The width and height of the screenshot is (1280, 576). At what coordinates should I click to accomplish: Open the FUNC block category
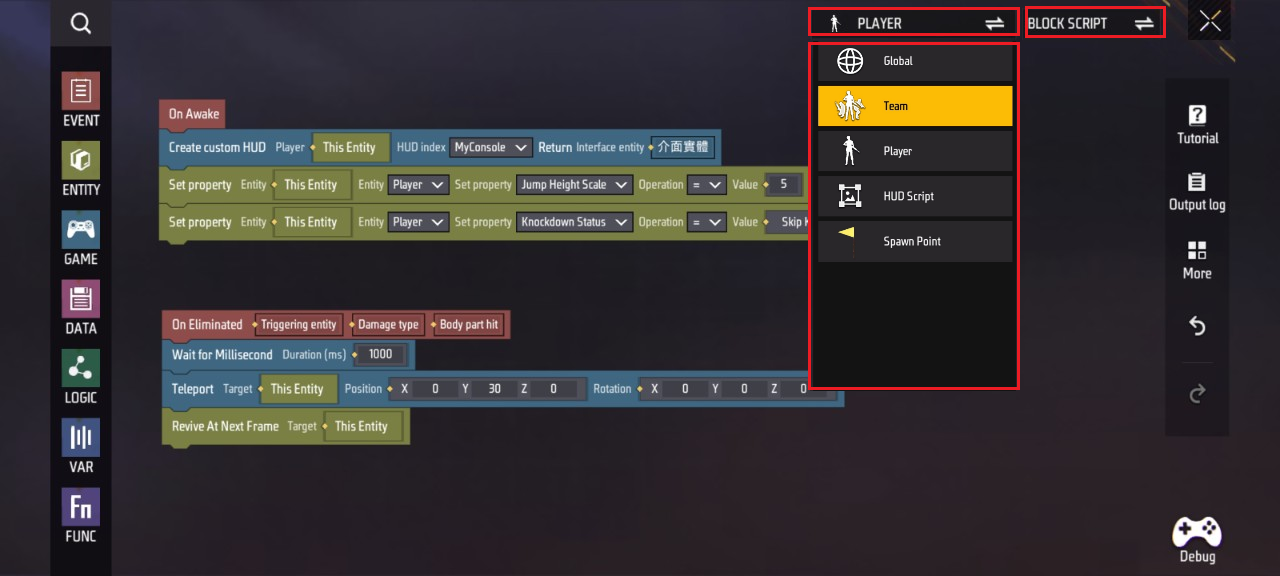point(81,515)
